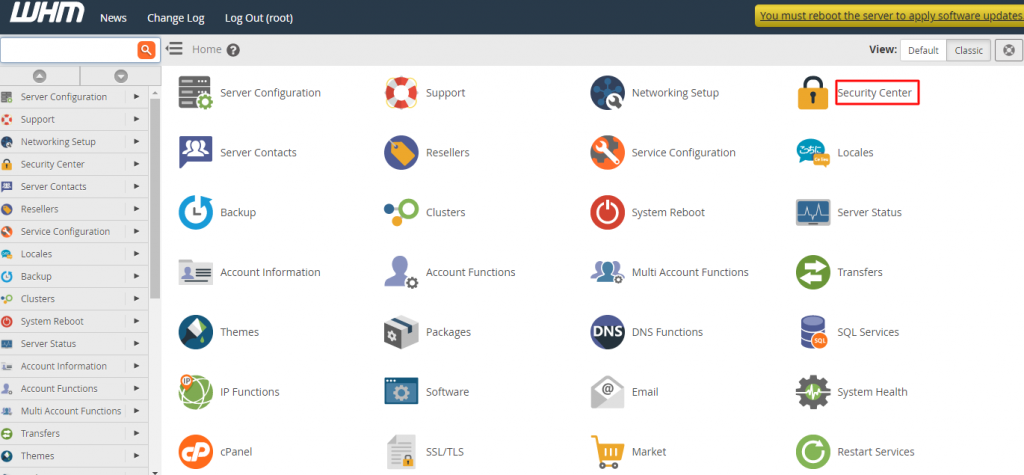Click the Backup clock icon
The width and height of the screenshot is (1024, 475).
coord(195,212)
